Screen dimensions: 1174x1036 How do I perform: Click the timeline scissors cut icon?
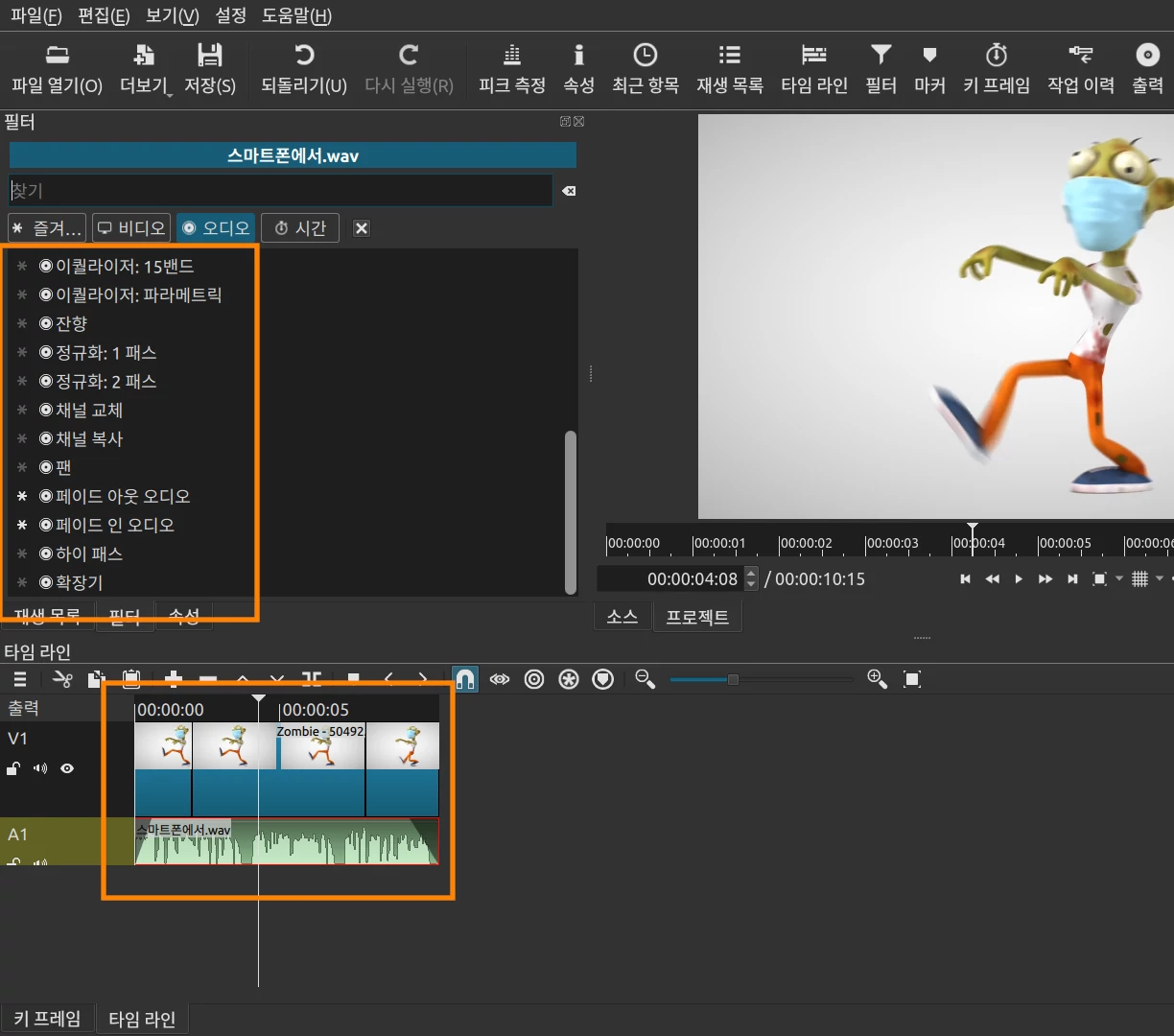point(62,679)
